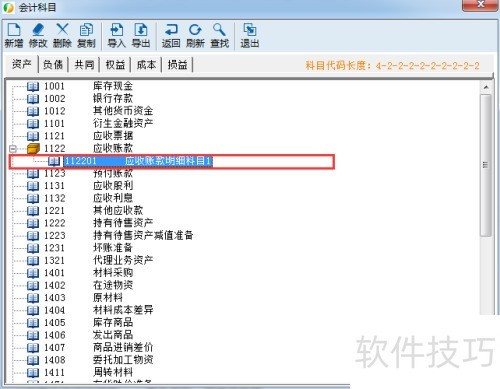Select account 银行存款
This screenshot has height=389, width=500.
pos(113,99)
